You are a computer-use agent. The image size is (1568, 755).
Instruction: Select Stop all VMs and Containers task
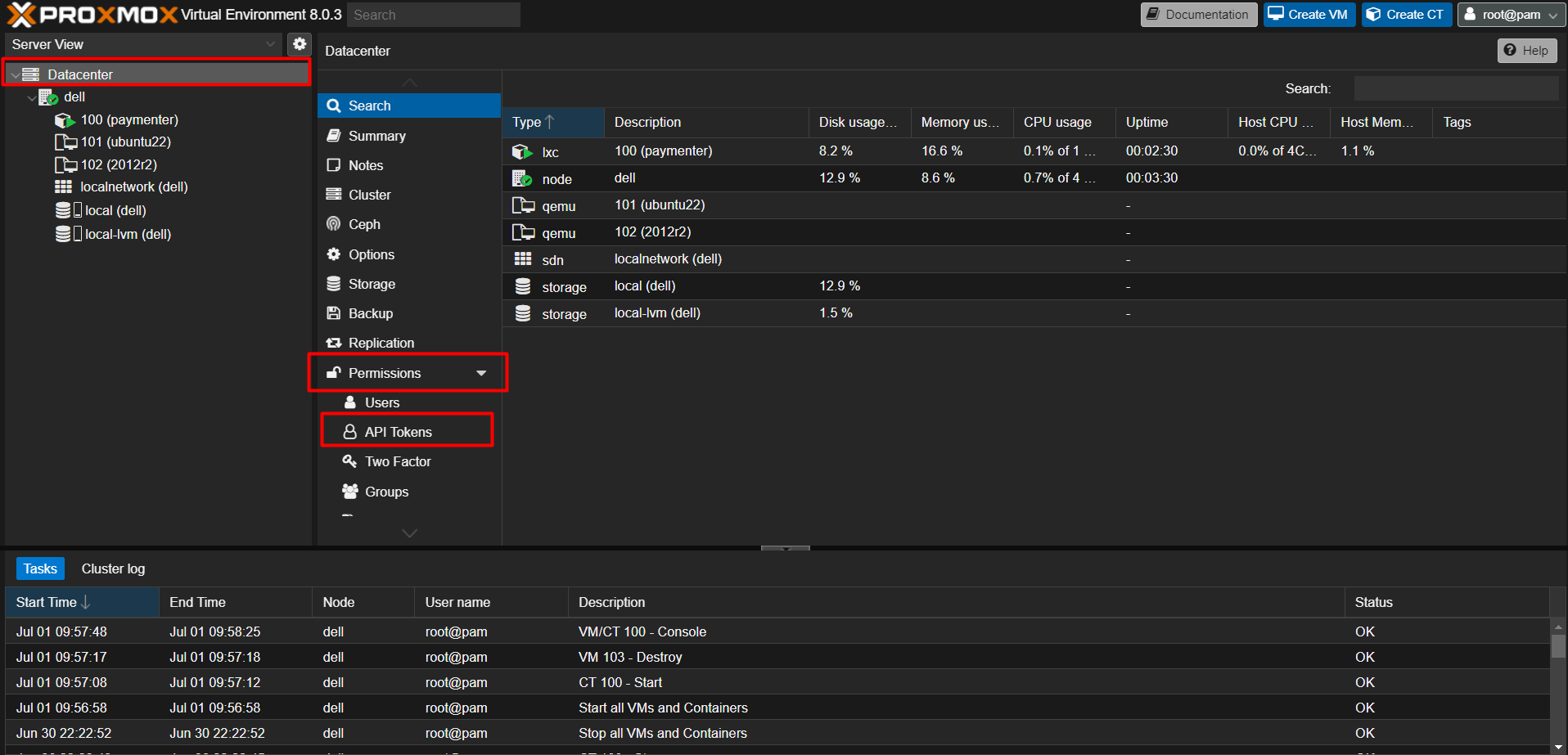[777, 733]
